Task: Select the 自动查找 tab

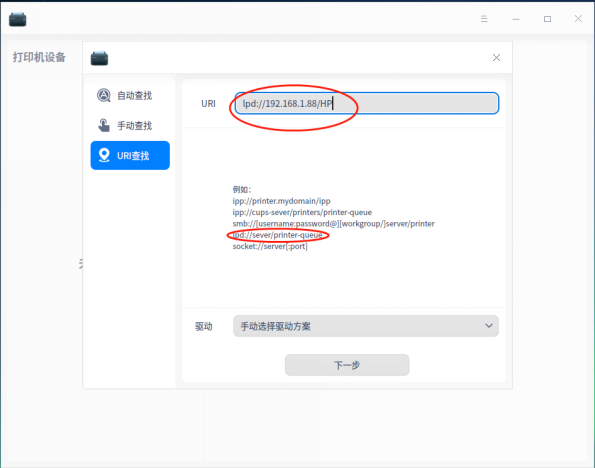Action: click(x=130, y=95)
